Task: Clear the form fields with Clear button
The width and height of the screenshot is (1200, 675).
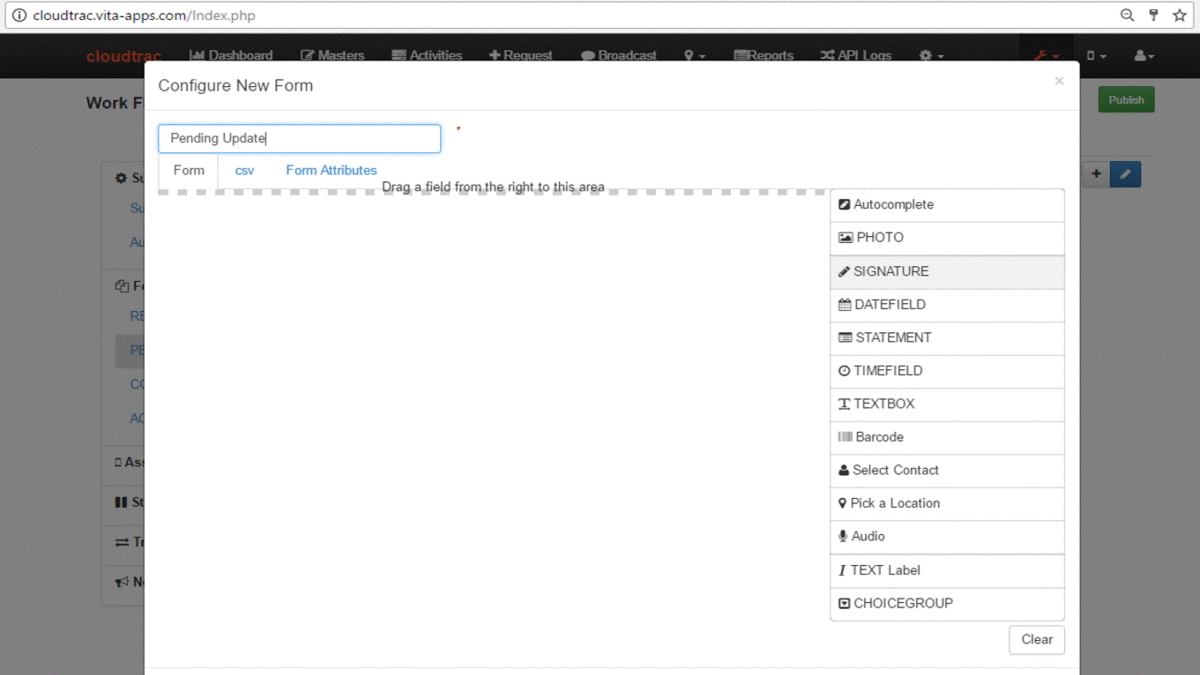Action: click(1037, 640)
